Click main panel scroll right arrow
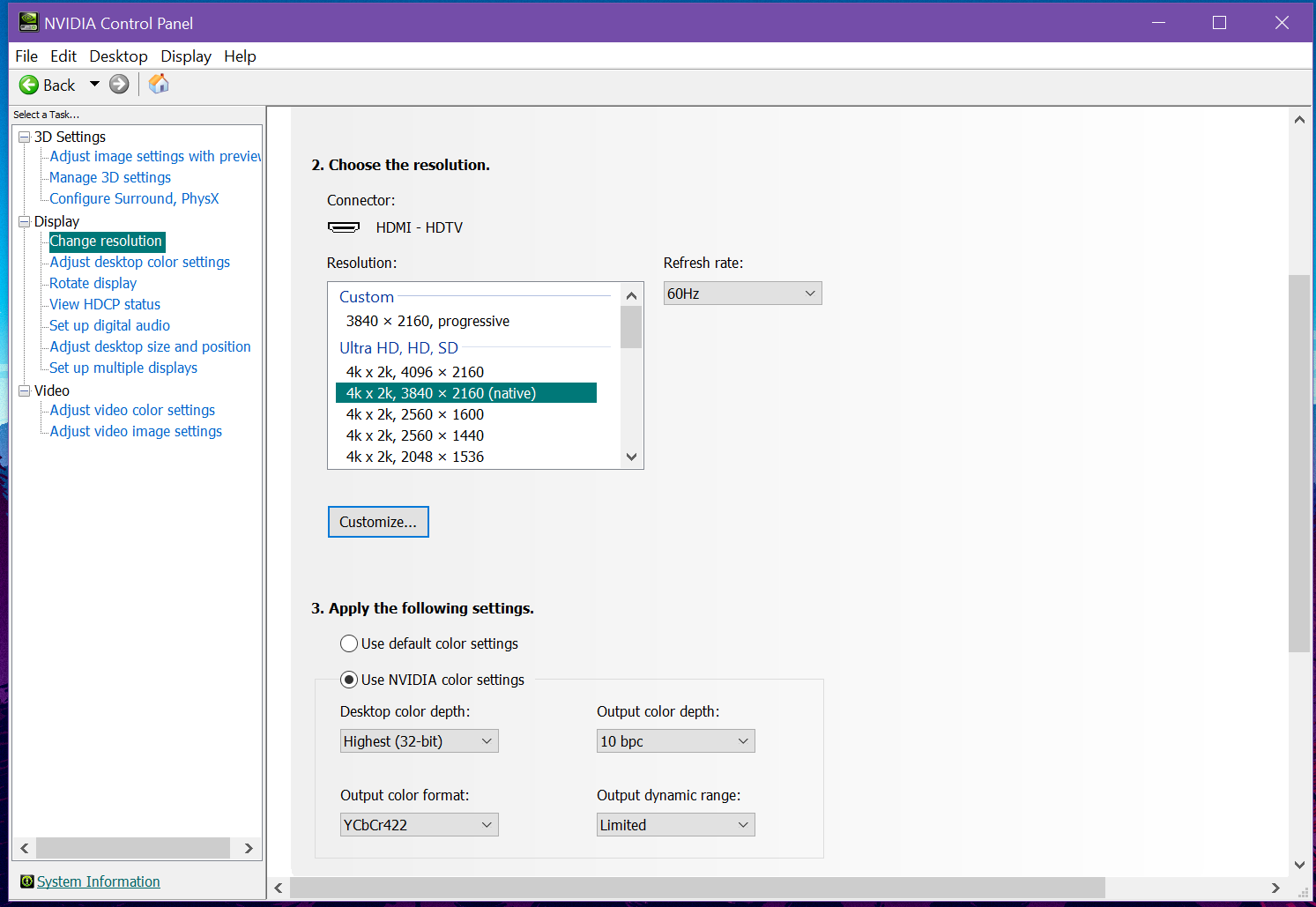The height and width of the screenshot is (907, 1316). (x=1275, y=888)
